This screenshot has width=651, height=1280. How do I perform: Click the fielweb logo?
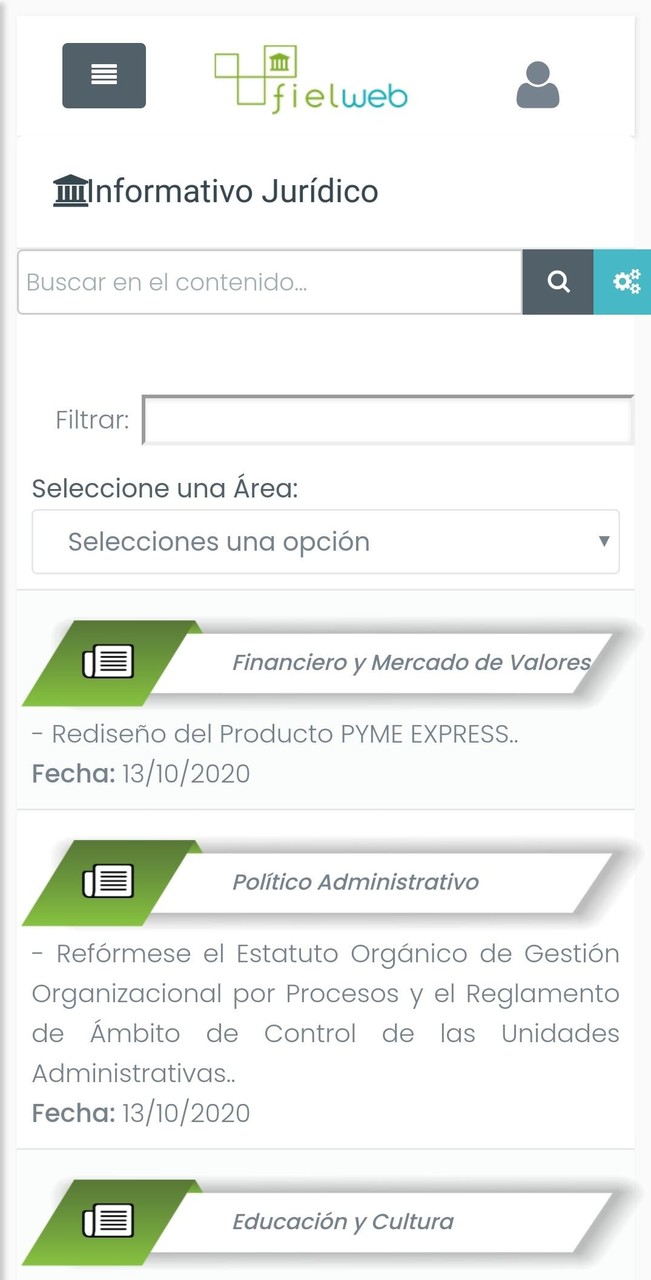coord(310,79)
